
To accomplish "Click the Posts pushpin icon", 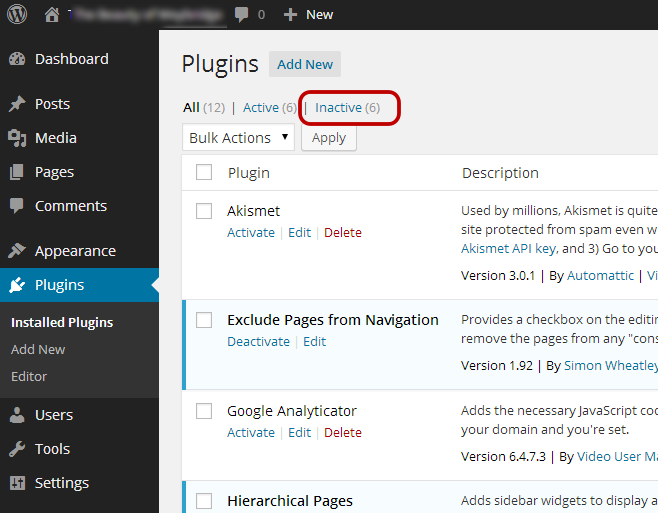I will point(17,104).
